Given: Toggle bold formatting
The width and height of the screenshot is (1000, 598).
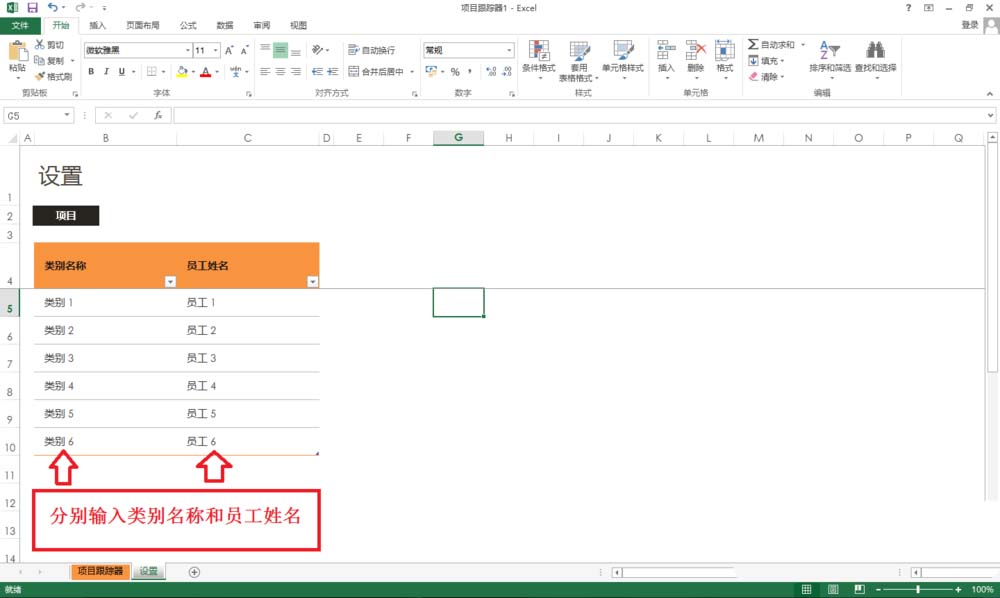Looking at the screenshot, I should [91, 71].
